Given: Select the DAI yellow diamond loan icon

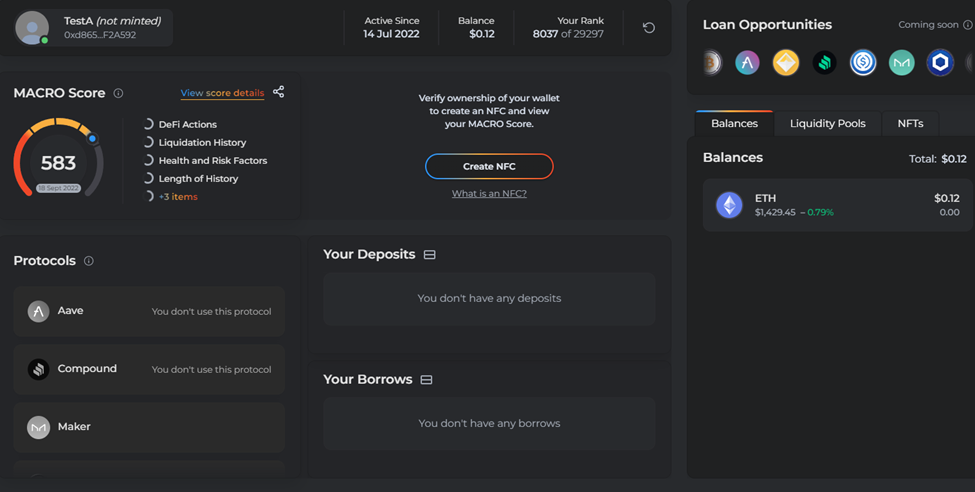Looking at the screenshot, I should 786,62.
